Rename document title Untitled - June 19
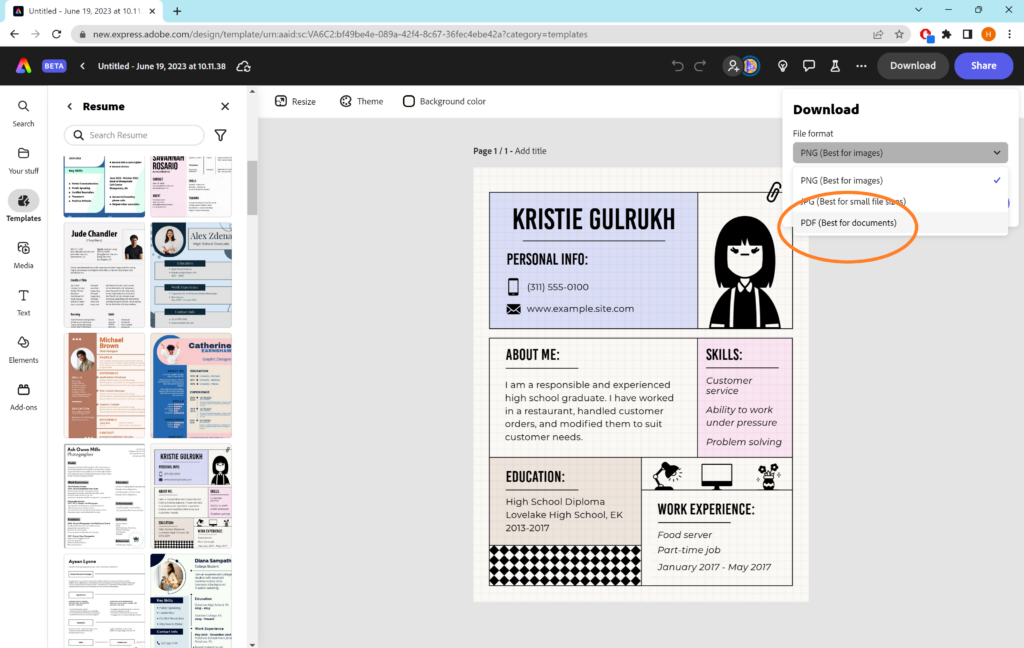Image resolution: width=1024 pixels, height=648 pixels. (161, 66)
